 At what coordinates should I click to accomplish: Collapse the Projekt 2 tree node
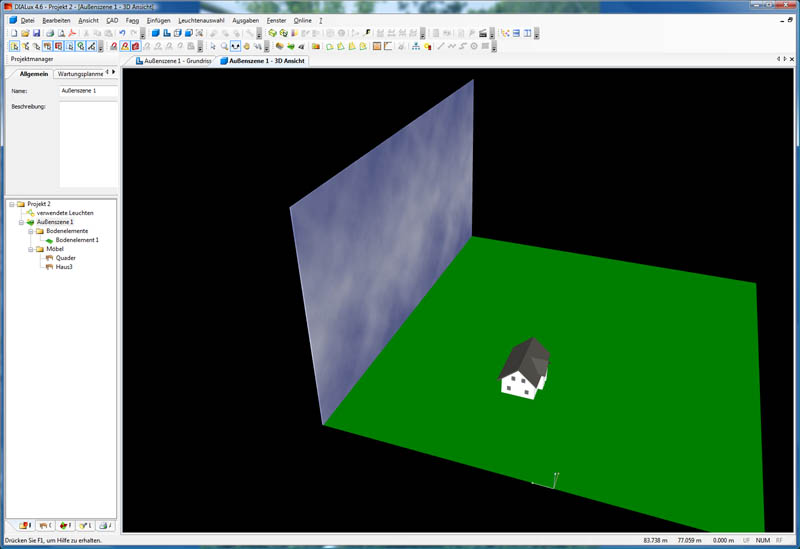[12, 204]
